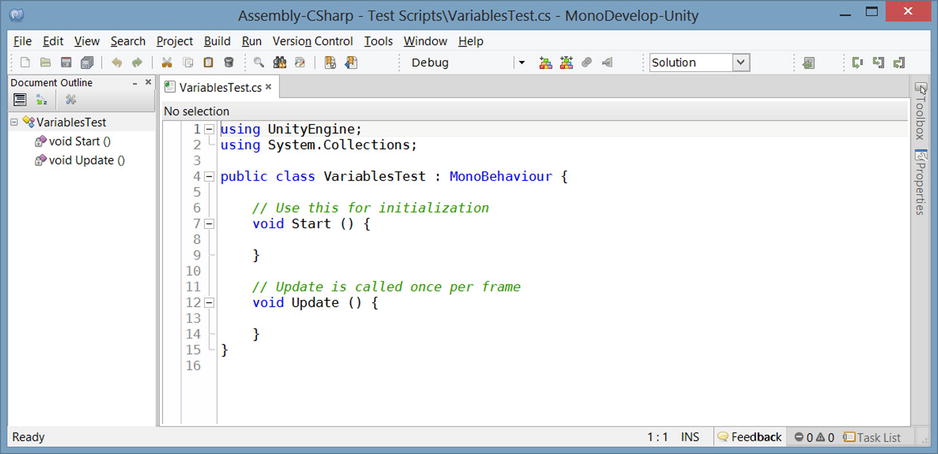Cut selection using the scissors icon
This screenshot has height=454, width=938.
(x=167, y=62)
